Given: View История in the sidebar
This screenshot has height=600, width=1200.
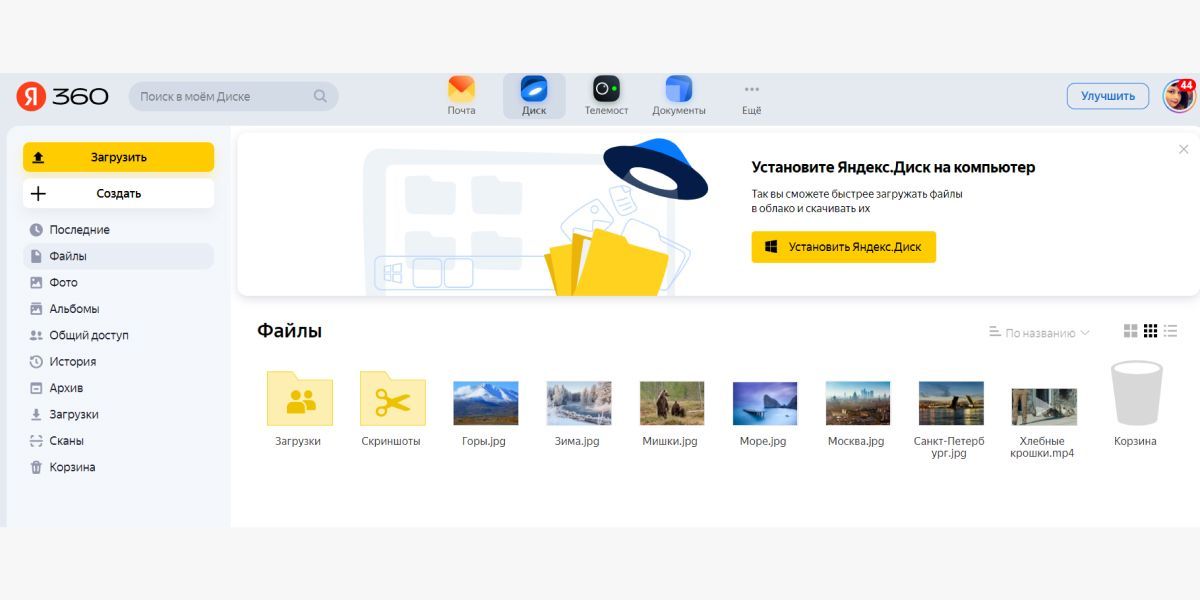Looking at the screenshot, I should click(x=118, y=362).
